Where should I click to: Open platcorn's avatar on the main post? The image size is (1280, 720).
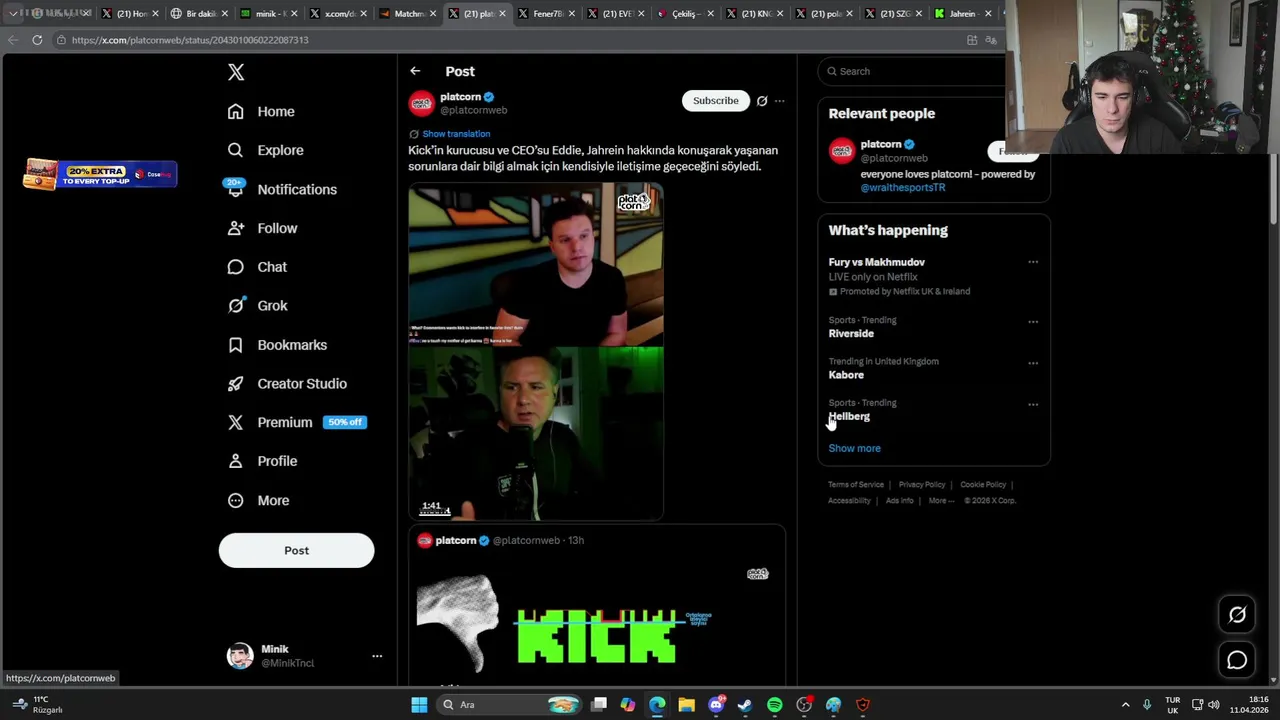pyautogui.click(x=422, y=103)
